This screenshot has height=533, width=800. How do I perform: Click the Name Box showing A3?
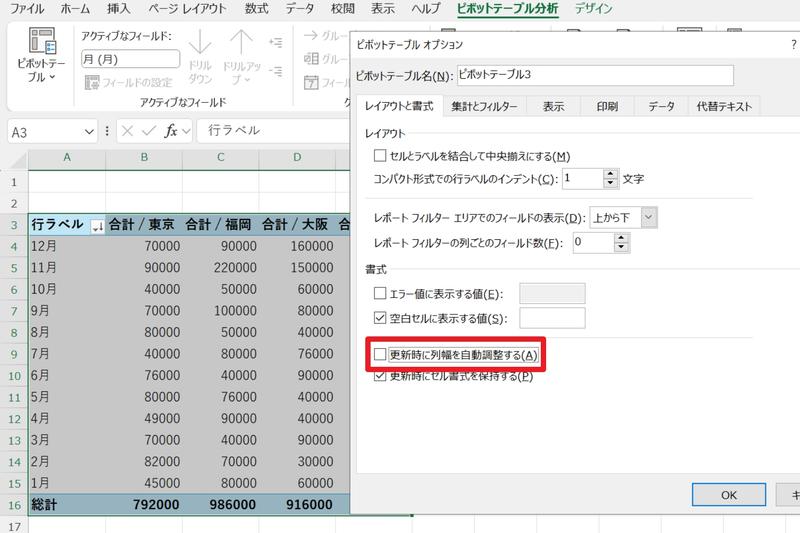(46, 132)
